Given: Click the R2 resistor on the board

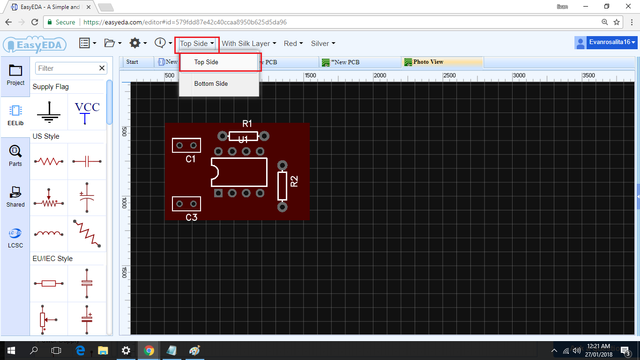Looking at the screenshot, I should point(282,186).
